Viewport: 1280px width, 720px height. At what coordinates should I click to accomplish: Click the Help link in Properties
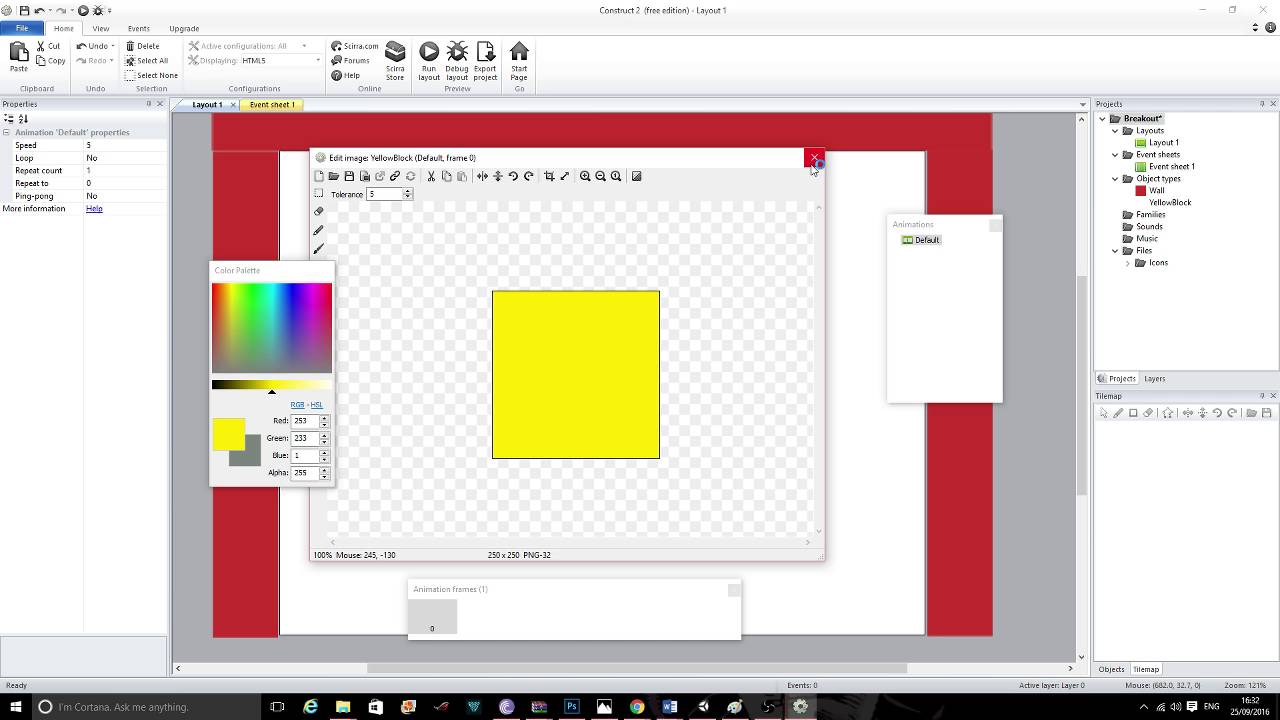94,209
